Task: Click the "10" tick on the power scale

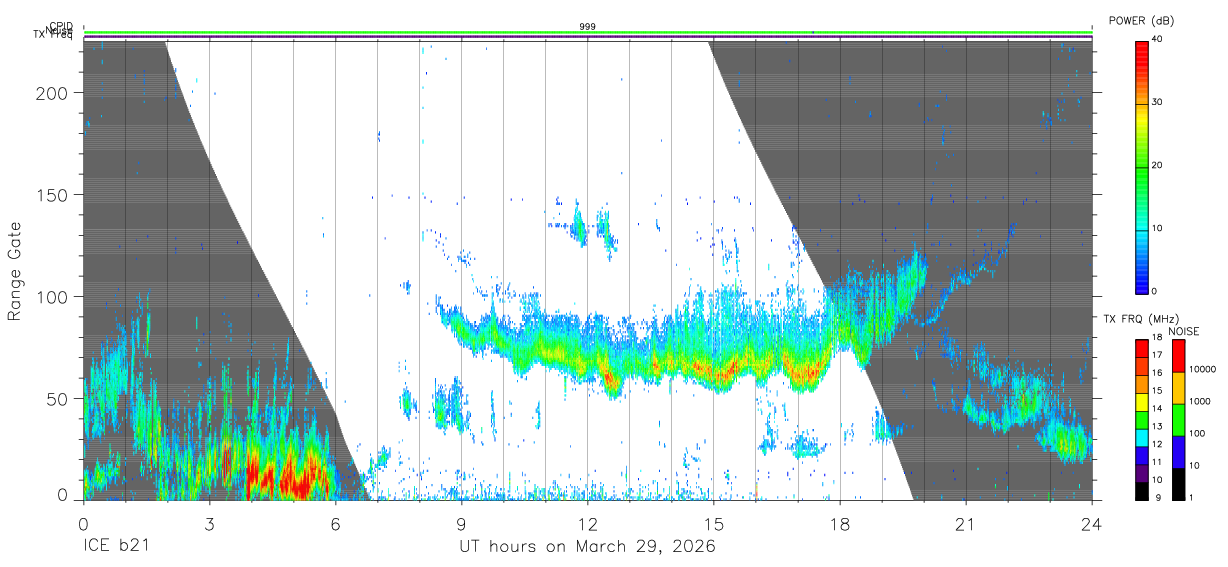Action: (x=1158, y=228)
